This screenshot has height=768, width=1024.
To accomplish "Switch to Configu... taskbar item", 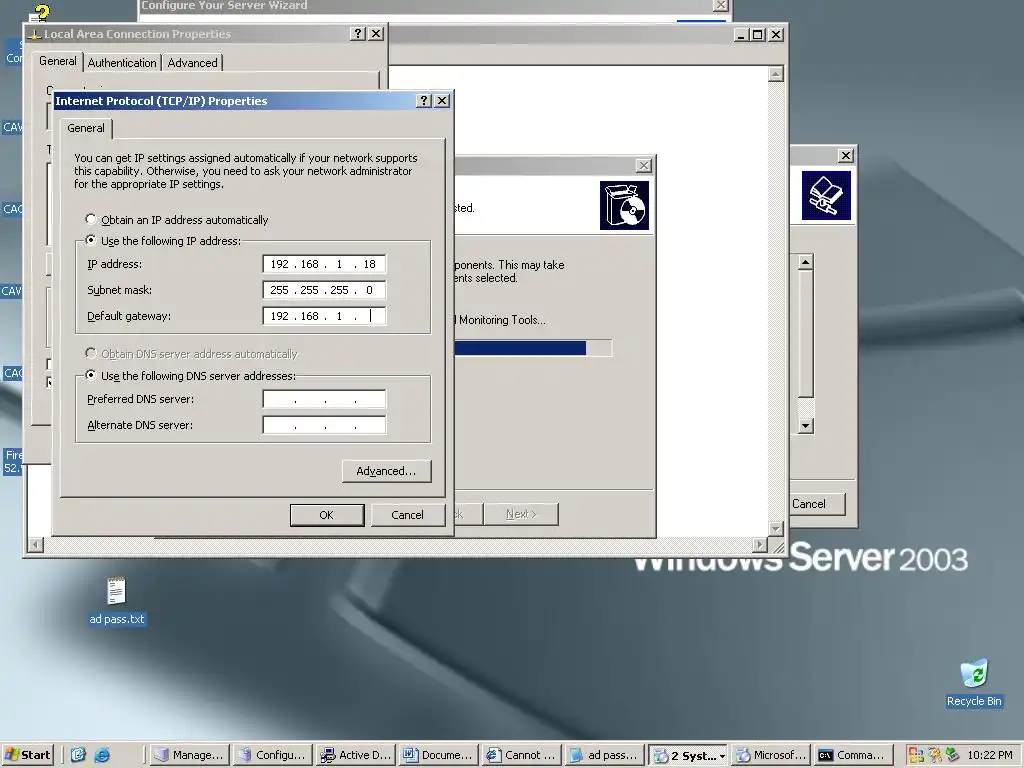I will pos(273,755).
